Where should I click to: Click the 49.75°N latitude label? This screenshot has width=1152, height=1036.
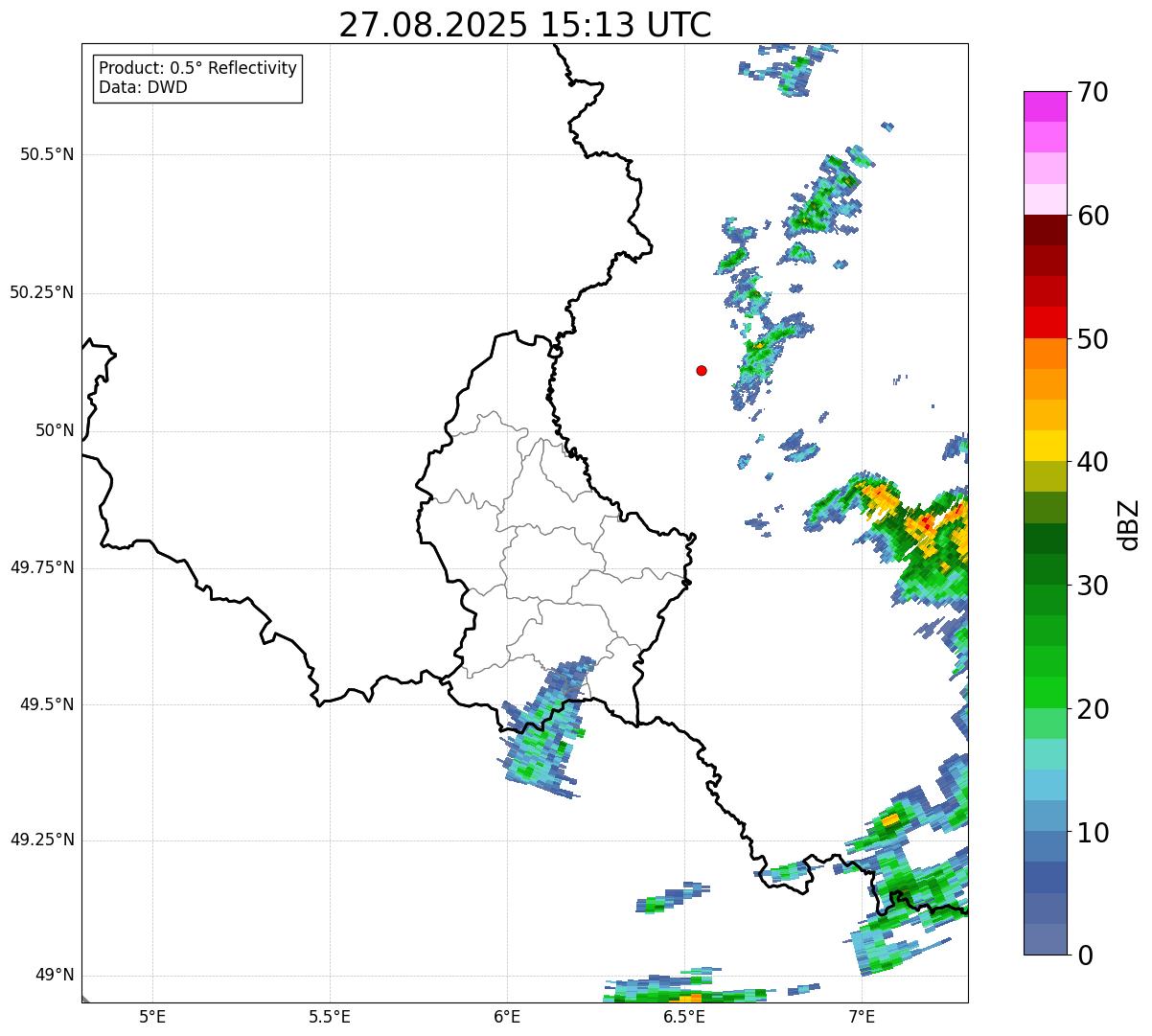pyautogui.click(x=42, y=567)
